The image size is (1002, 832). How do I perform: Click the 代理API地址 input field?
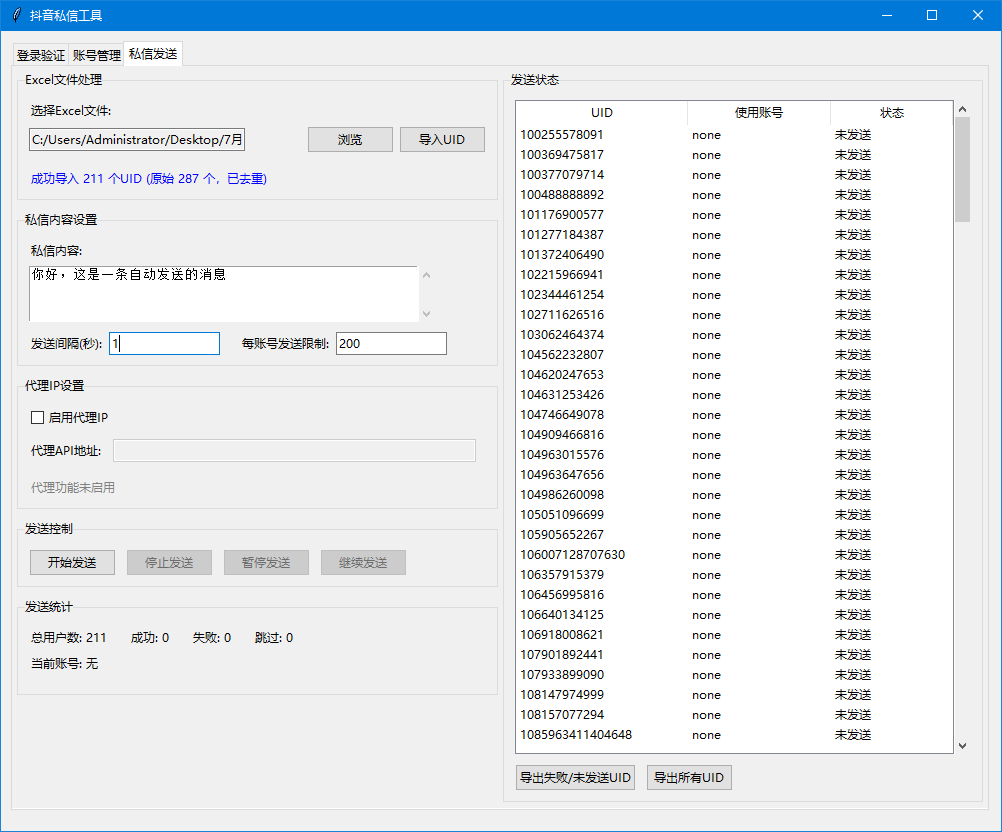click(x=294, y=451)
